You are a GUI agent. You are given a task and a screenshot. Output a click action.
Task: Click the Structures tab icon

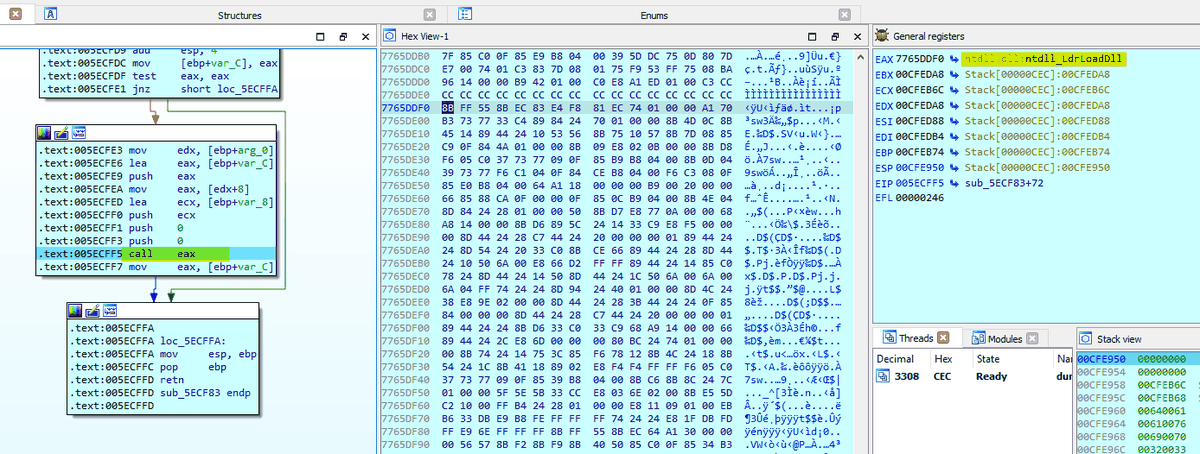(52, 15)
